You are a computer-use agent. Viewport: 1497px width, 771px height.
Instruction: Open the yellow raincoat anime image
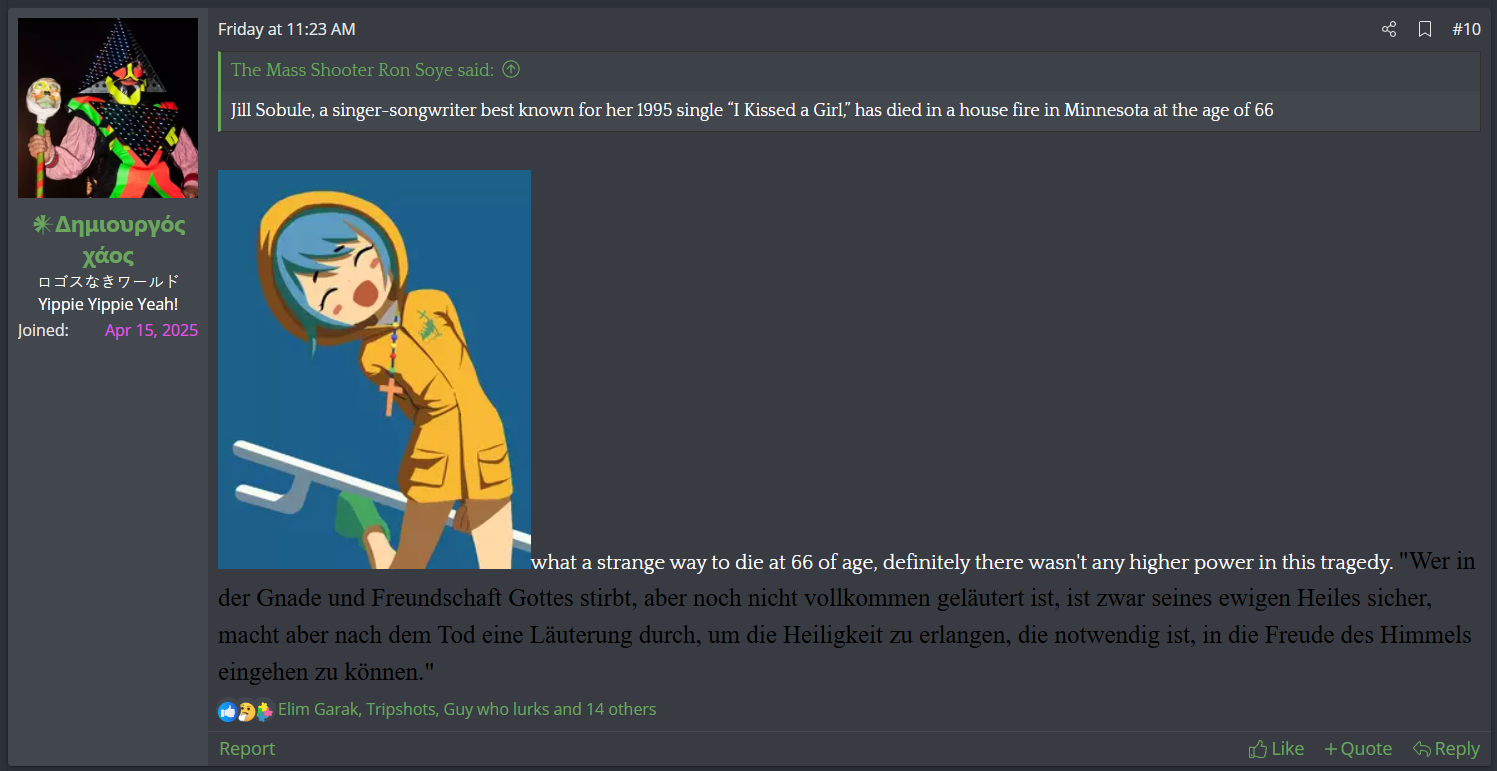374,369
